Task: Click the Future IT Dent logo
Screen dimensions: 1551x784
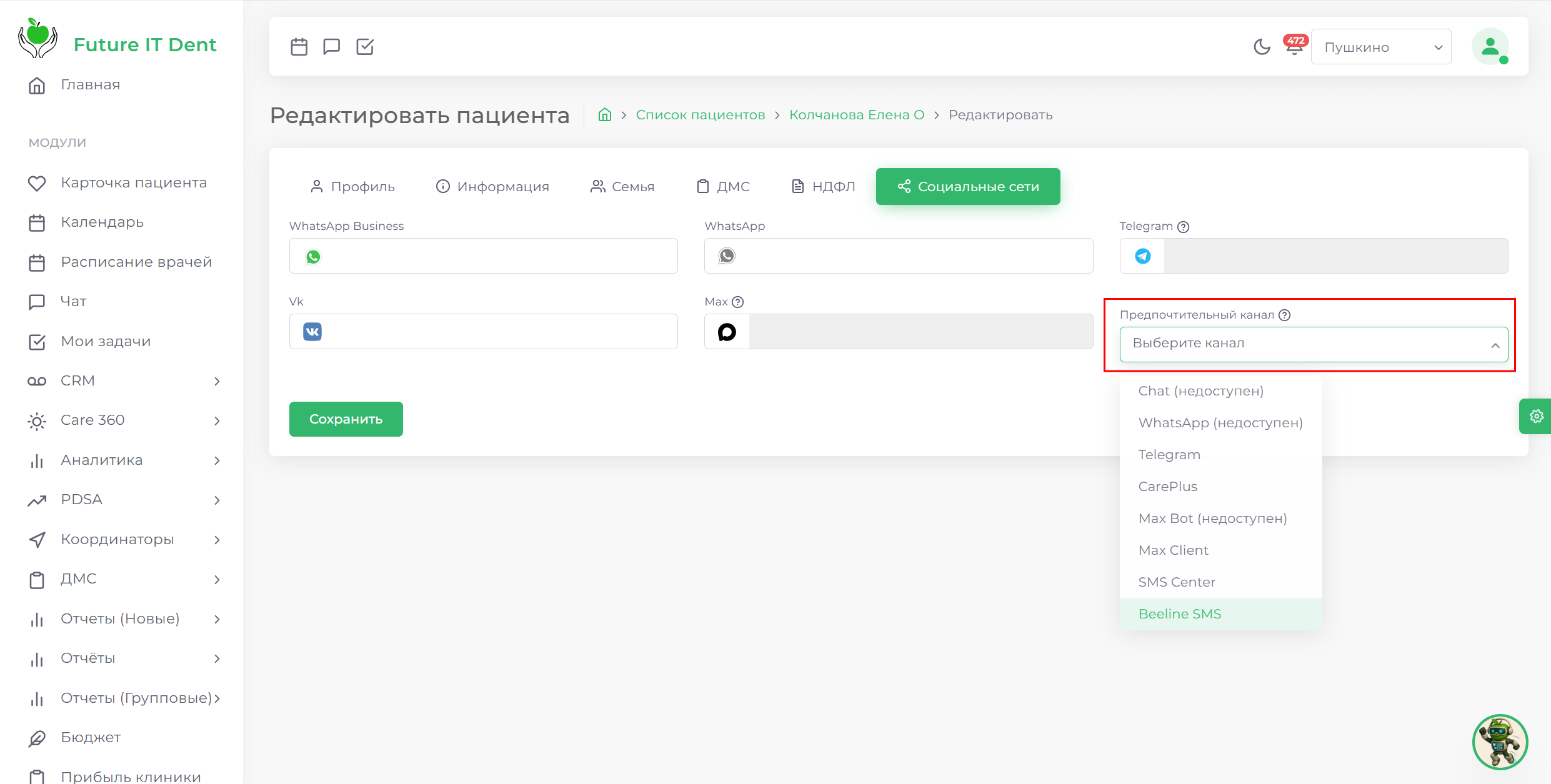Action: point(117,39)
